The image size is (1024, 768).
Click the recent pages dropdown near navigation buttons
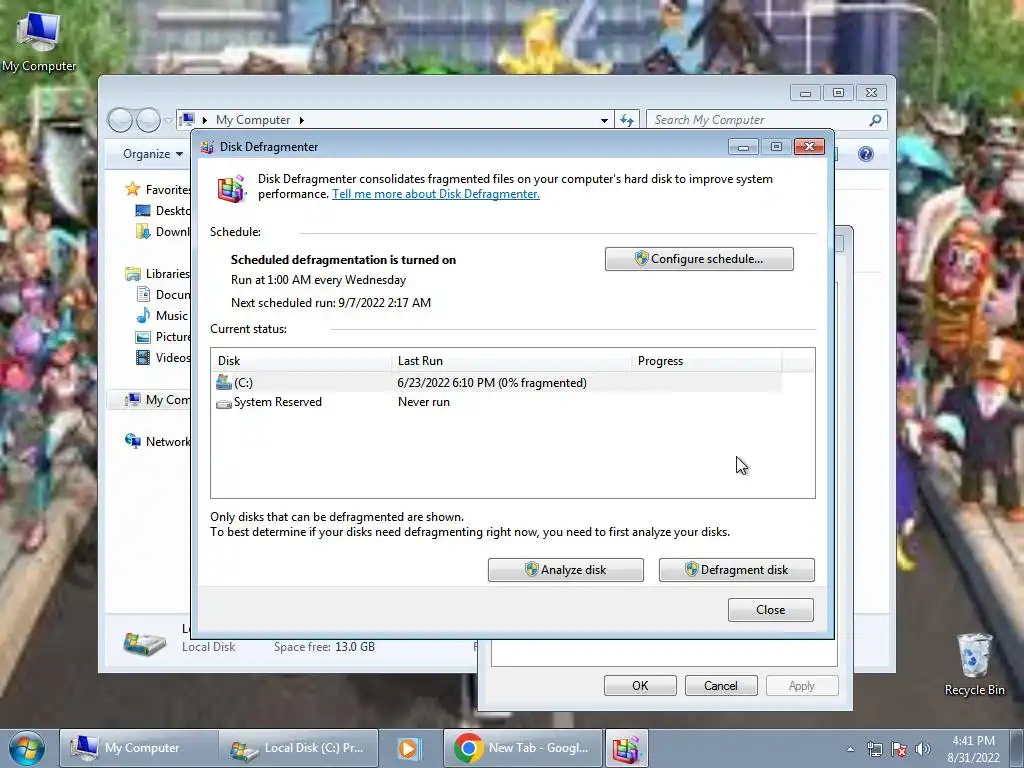point(168,121)
